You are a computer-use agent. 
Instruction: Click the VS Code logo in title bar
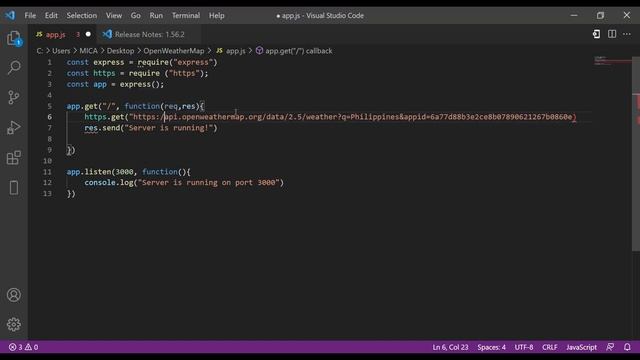pyautogui.click(x=10, y=16)
